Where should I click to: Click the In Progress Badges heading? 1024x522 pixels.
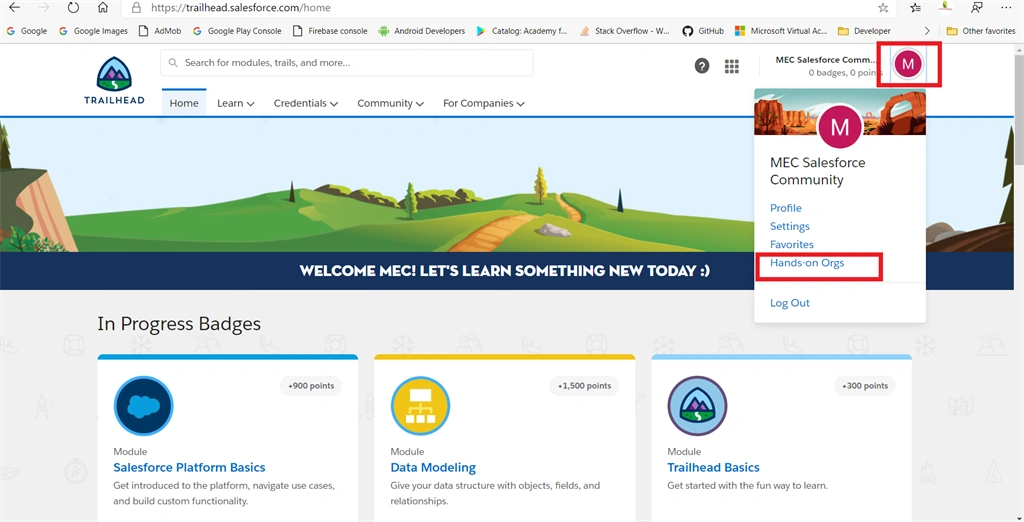(x=179, y=323)
